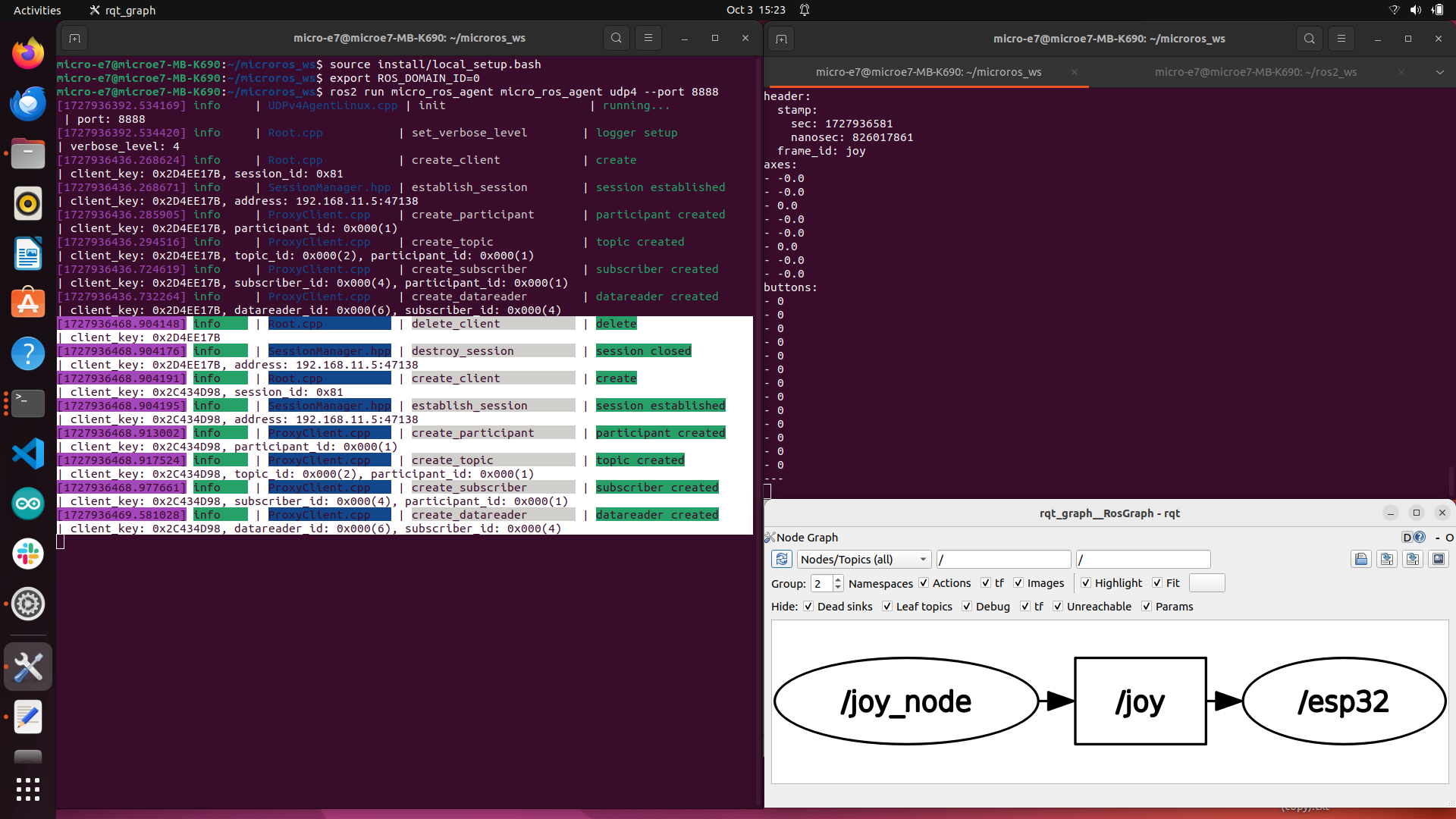Open Rhythmbox from the dock
The image size is (1456, 819).
tap(28, 203)
